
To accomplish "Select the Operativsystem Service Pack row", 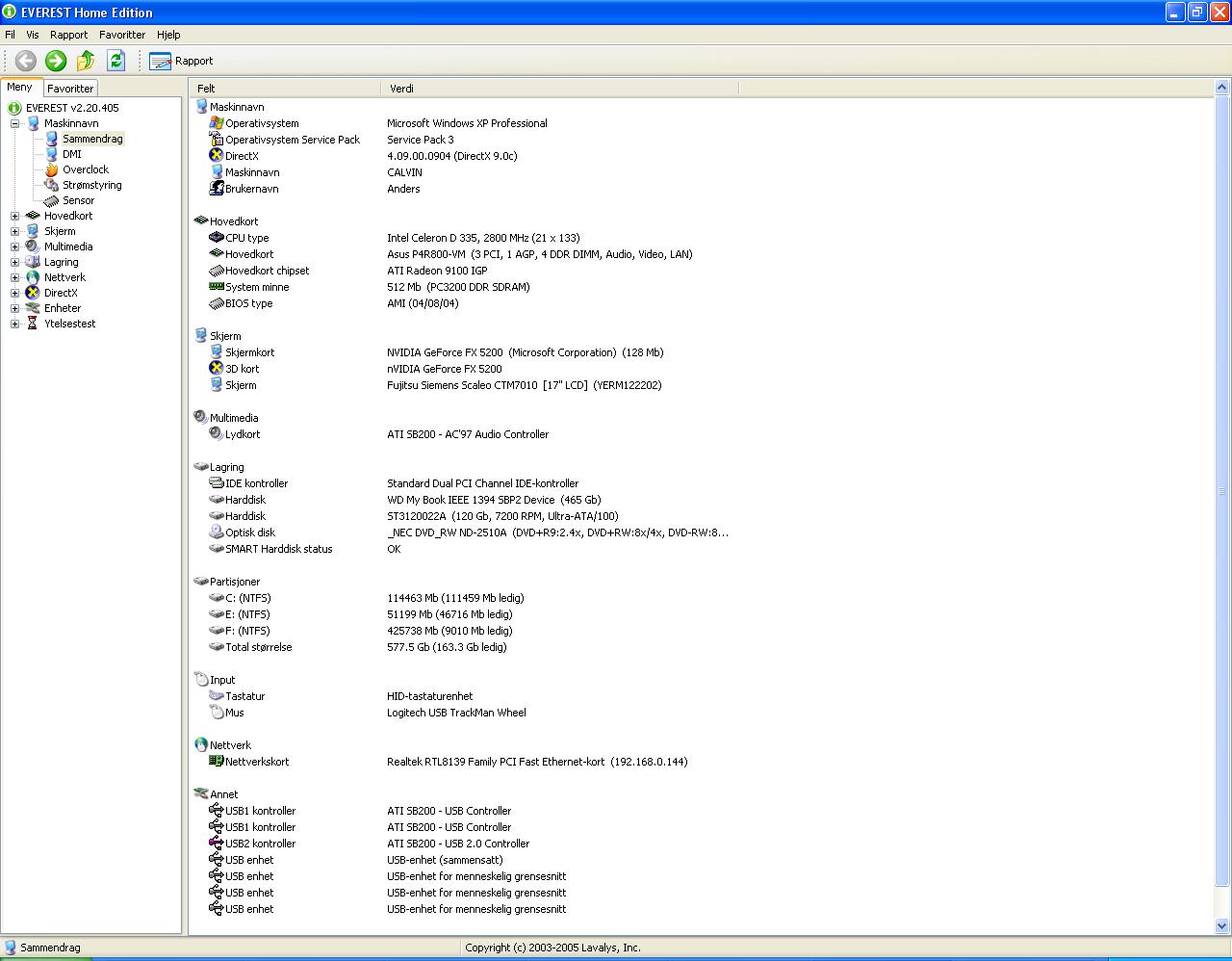I will click(x=462, y=140).
